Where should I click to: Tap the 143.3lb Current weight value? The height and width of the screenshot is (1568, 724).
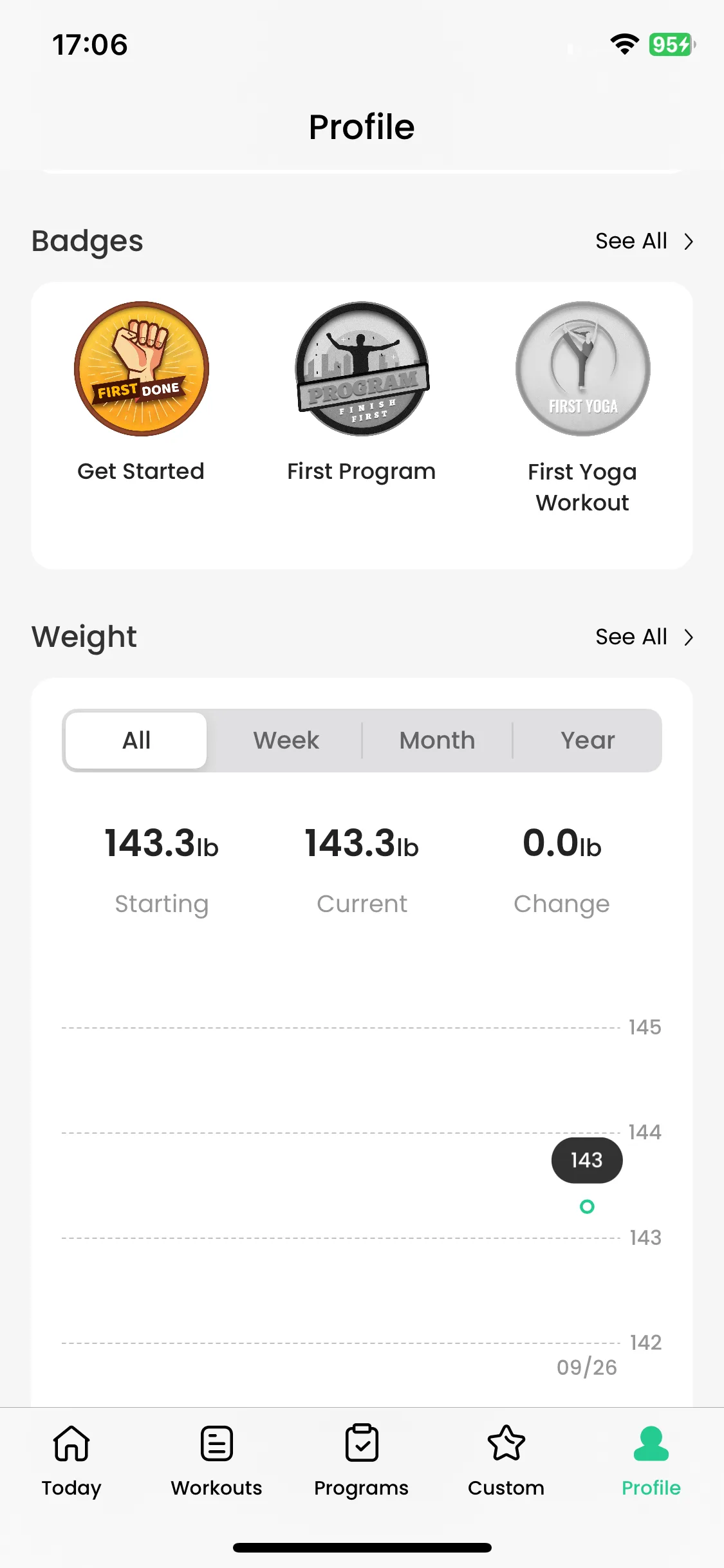pos(362,843)
